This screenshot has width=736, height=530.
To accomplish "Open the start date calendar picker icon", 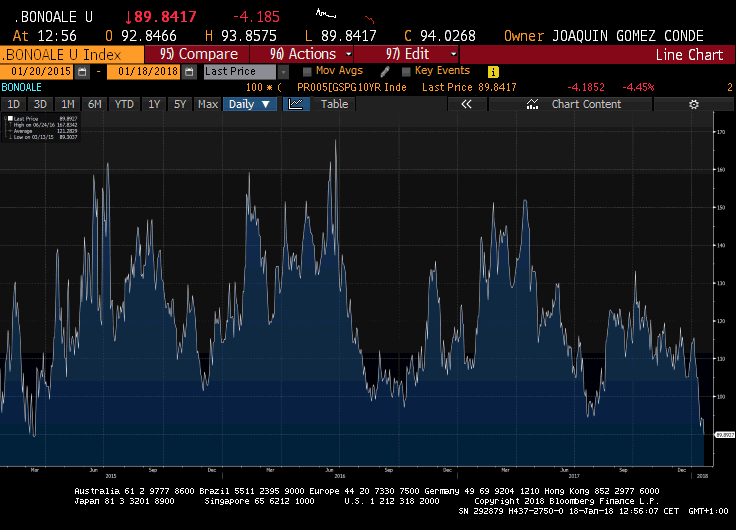I will (x=82, y=72).
